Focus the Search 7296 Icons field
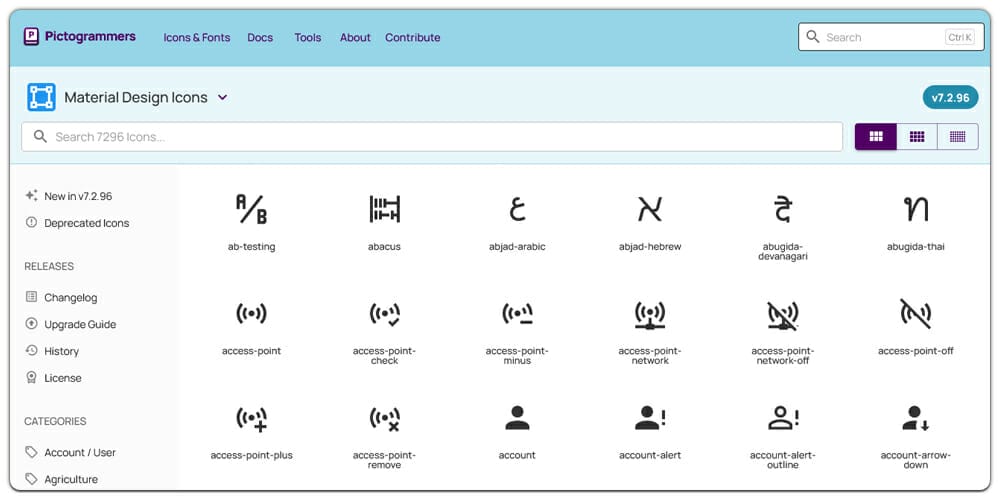This screenshot has height=500, width=1000. click(432, 136)
